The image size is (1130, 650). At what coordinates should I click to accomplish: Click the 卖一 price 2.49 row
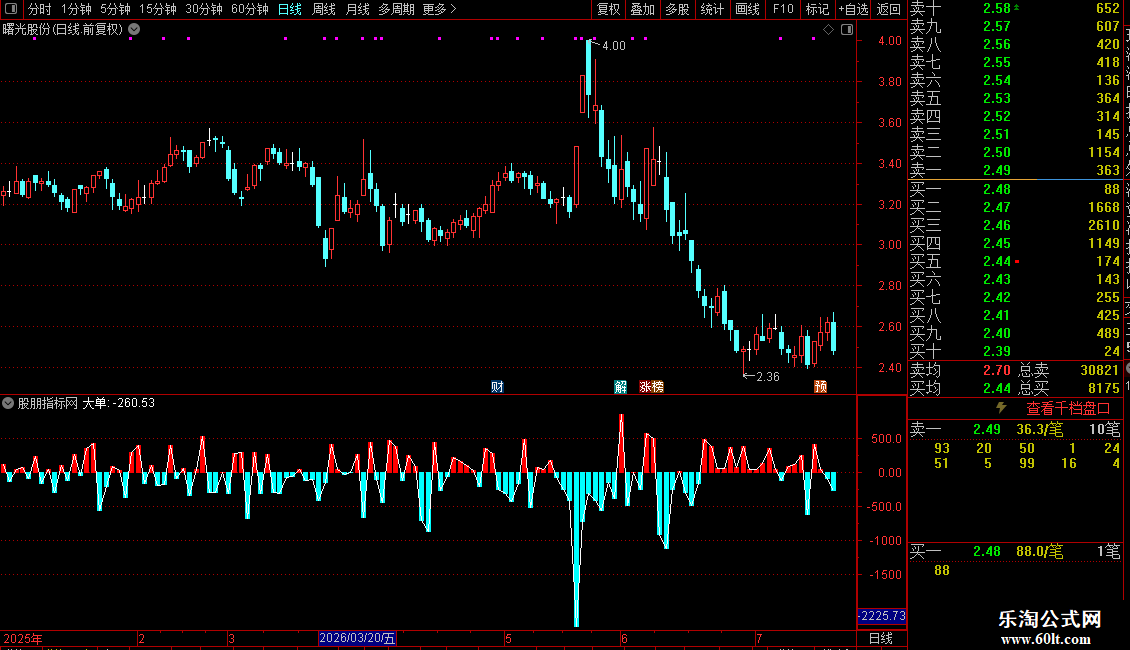point(1015,170)
